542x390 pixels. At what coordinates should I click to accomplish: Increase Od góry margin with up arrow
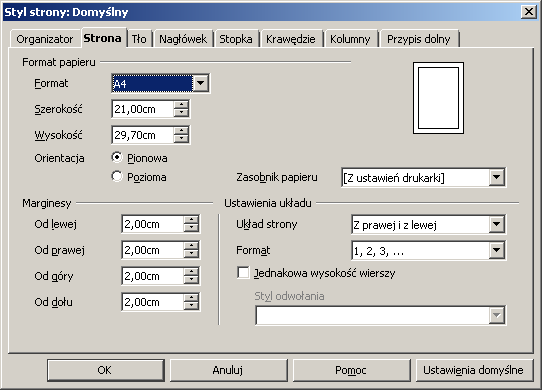point(191,271)
